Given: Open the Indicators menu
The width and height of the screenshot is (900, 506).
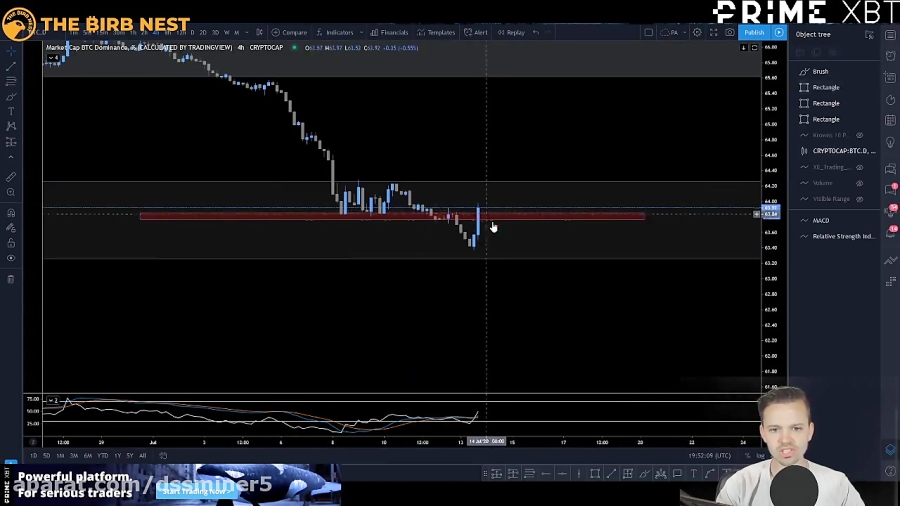Looking at the screenshot, I should click(x=335, y=33).
